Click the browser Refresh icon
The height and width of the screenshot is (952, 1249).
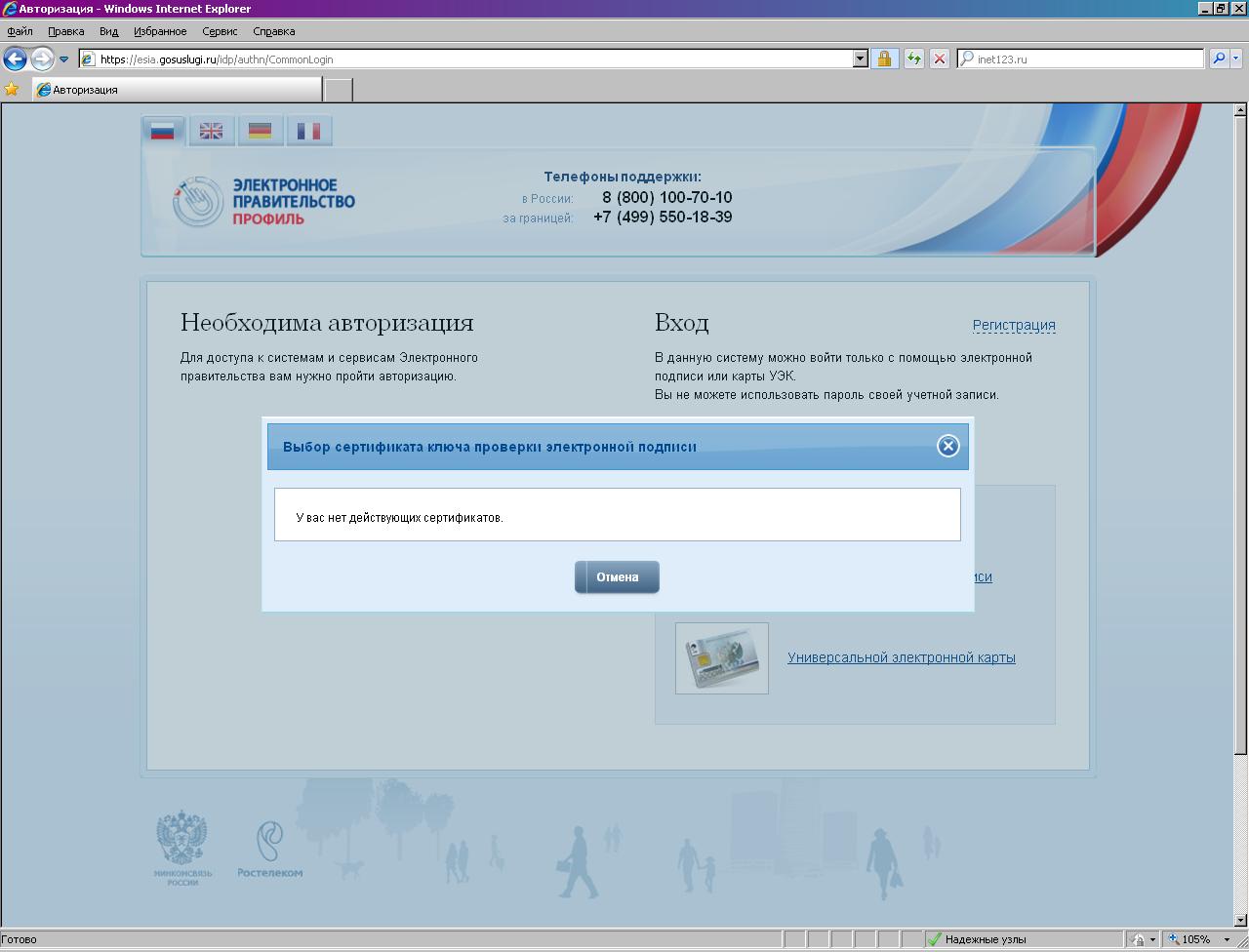point(913,59)
